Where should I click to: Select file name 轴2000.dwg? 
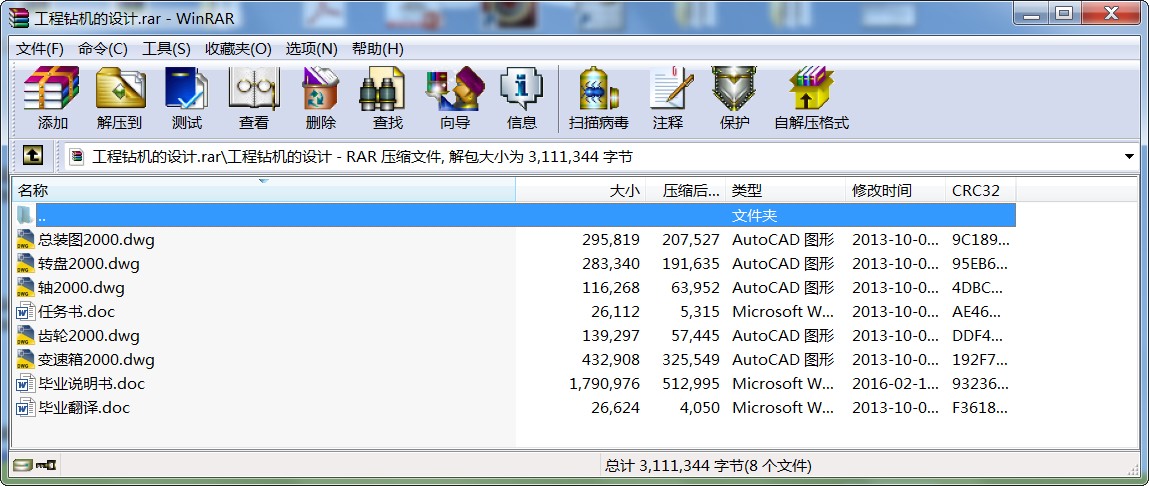click(81, 287)
